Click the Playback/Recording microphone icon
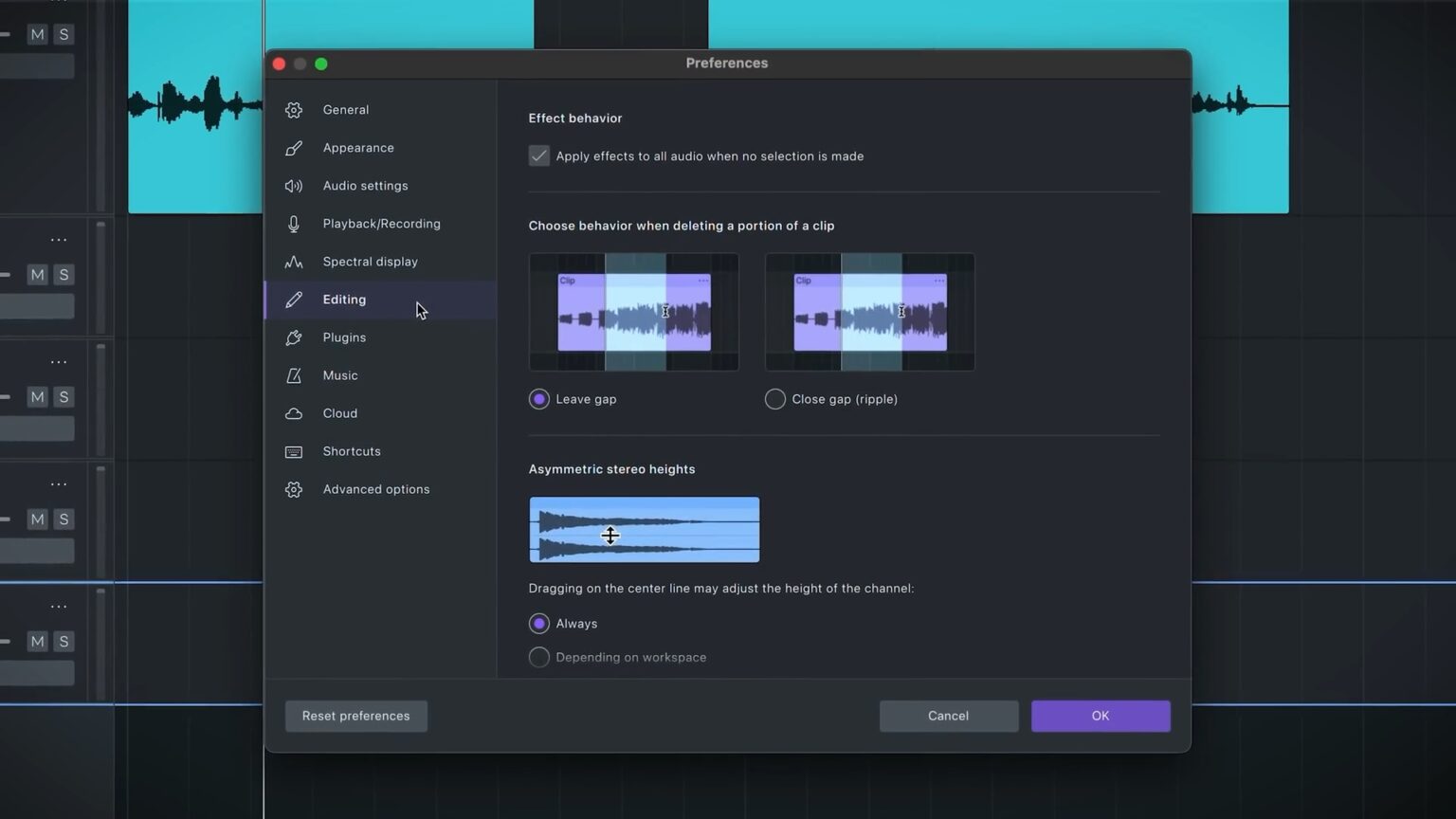 pos(294,223)
